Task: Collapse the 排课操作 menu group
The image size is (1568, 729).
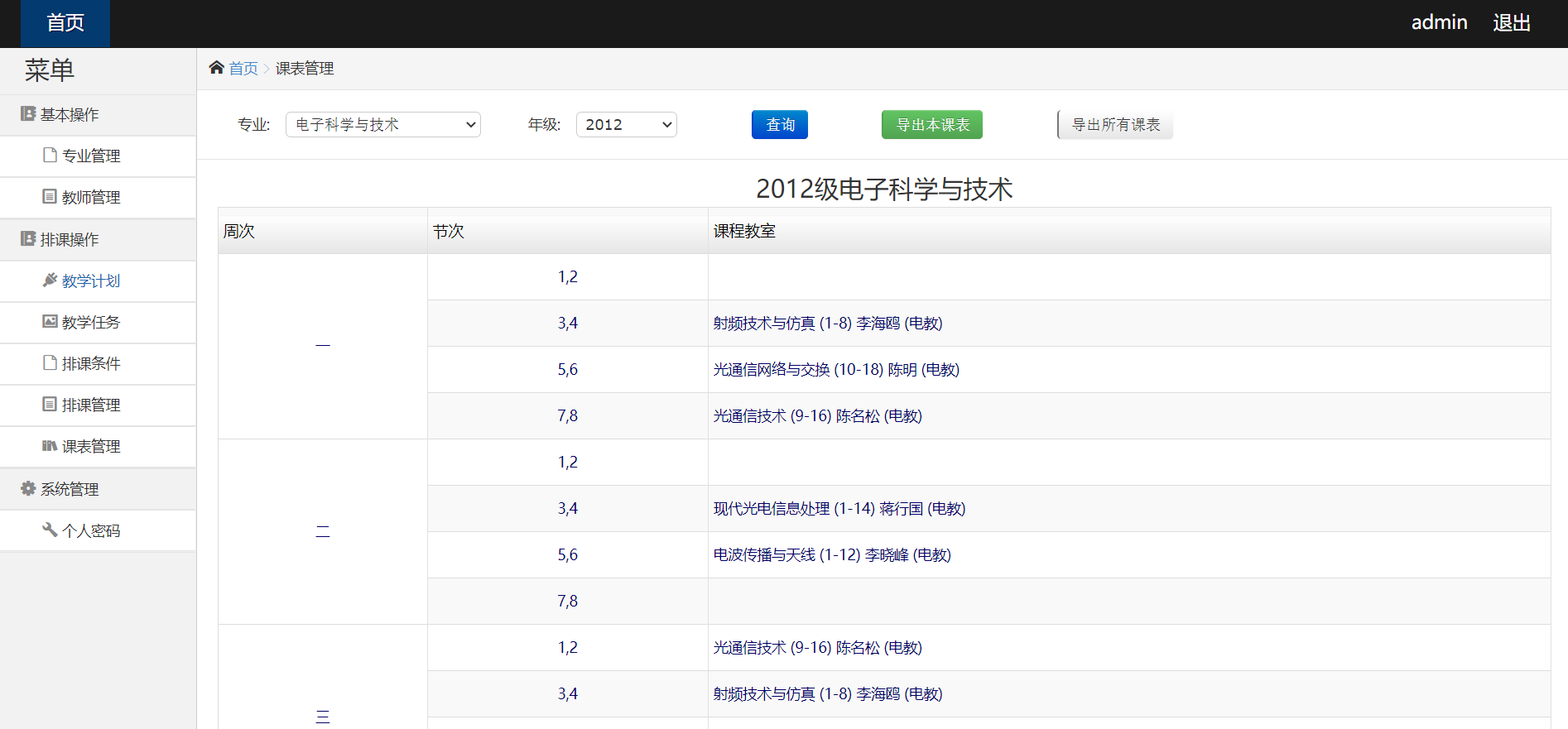Action: (98, 240)
